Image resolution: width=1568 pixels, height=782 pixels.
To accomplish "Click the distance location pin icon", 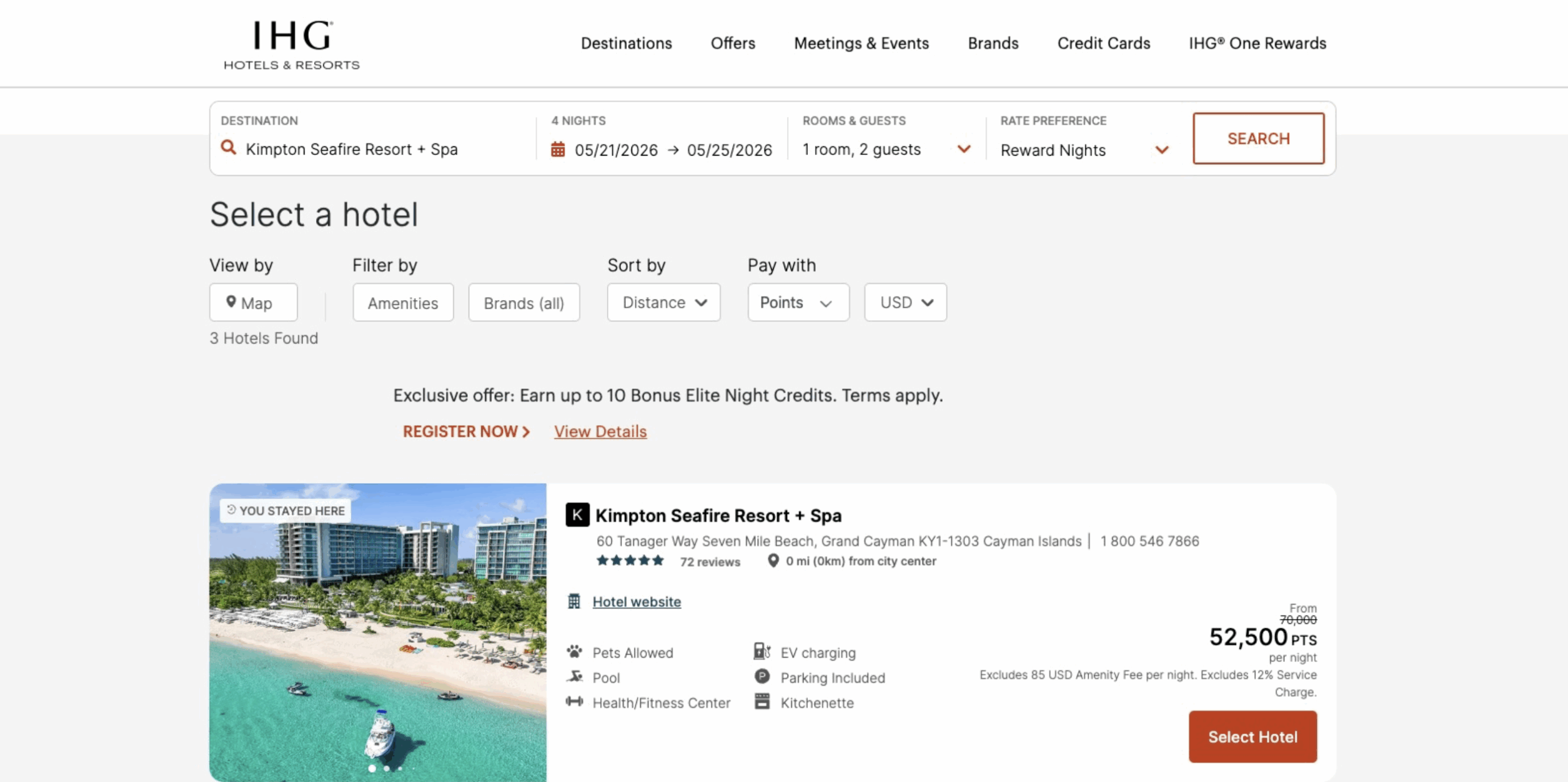I will (773, 561).
